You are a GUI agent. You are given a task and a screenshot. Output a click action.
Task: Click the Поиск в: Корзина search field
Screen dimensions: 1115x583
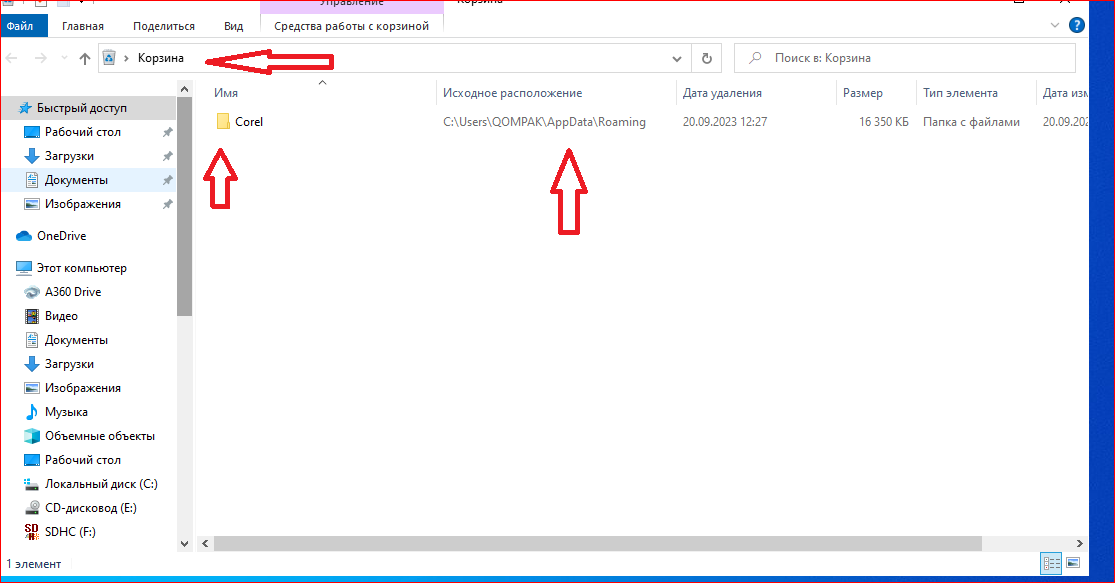tap(905, 58)
